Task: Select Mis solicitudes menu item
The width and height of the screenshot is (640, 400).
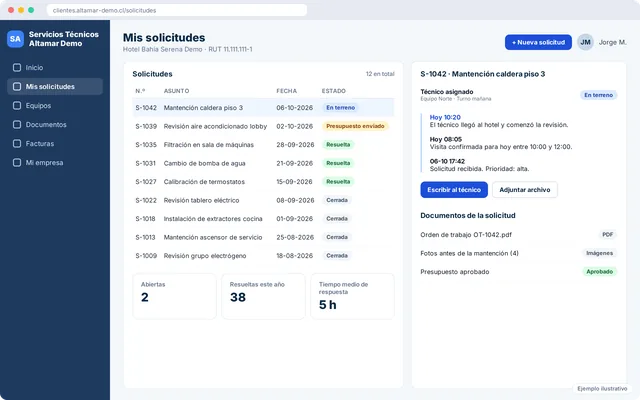Action: [x=55, y=87]
